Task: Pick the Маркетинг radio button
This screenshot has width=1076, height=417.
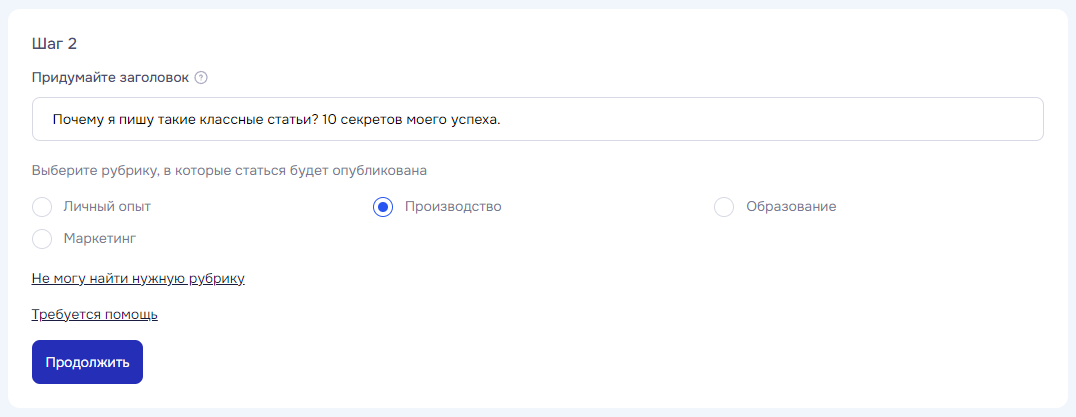Action: (42, 239)
